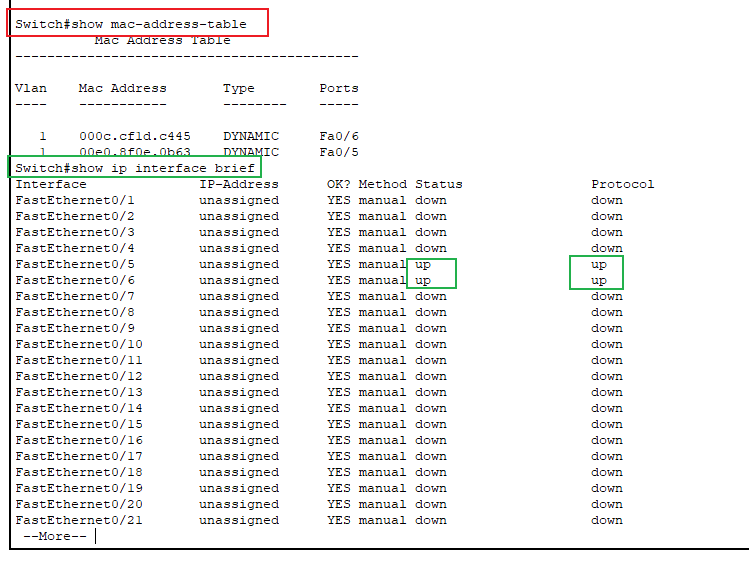Select FastEthernet0/7 interface name
Viewport: 749px width, 565px height.
coord(75,296)
